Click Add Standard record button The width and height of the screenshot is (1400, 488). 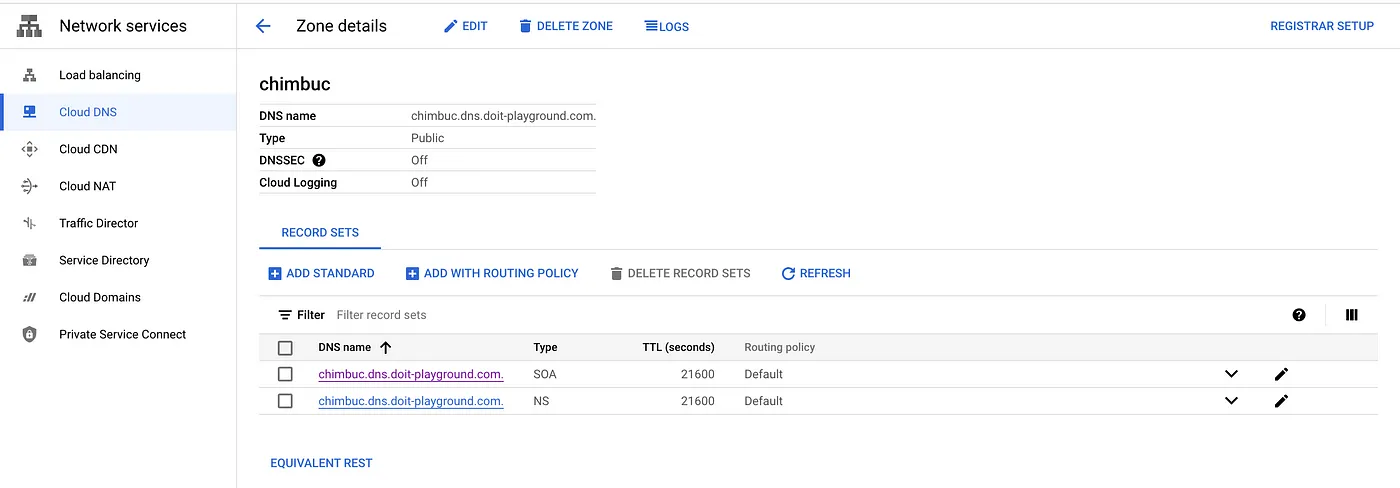pos(322,273)
